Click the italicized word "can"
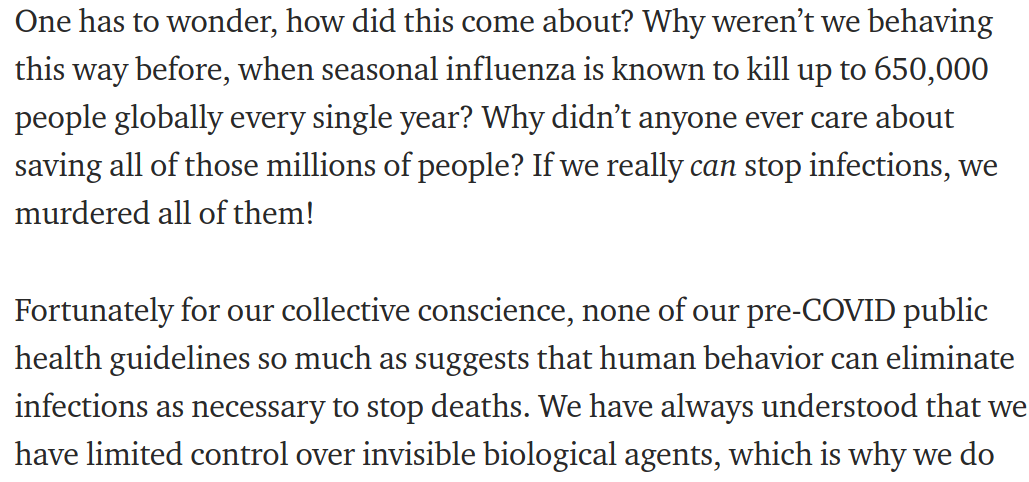 click(713, 169)
